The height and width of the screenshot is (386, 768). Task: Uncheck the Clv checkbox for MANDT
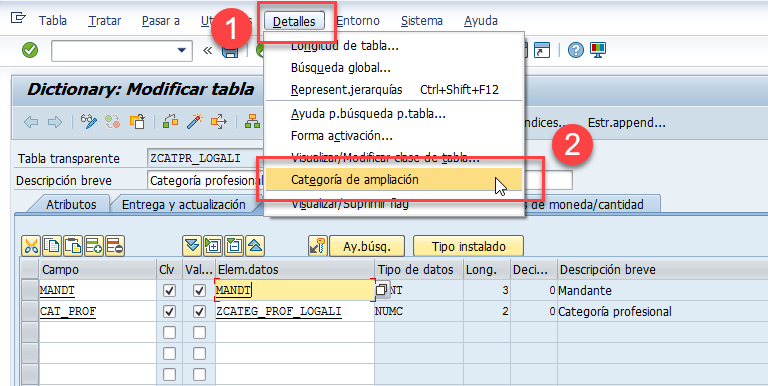(169, 290)
